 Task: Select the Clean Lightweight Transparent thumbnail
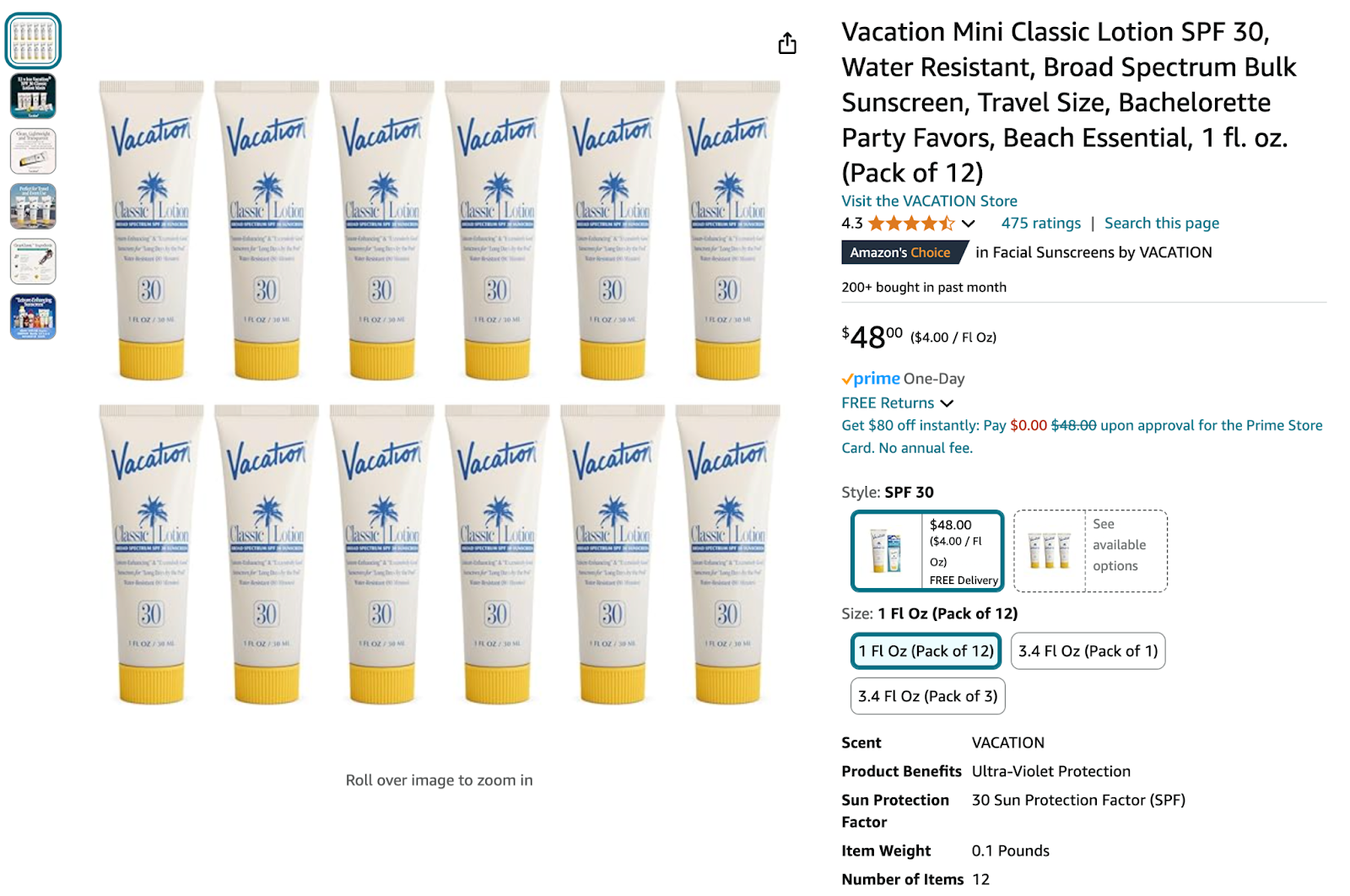click(34, 150)
